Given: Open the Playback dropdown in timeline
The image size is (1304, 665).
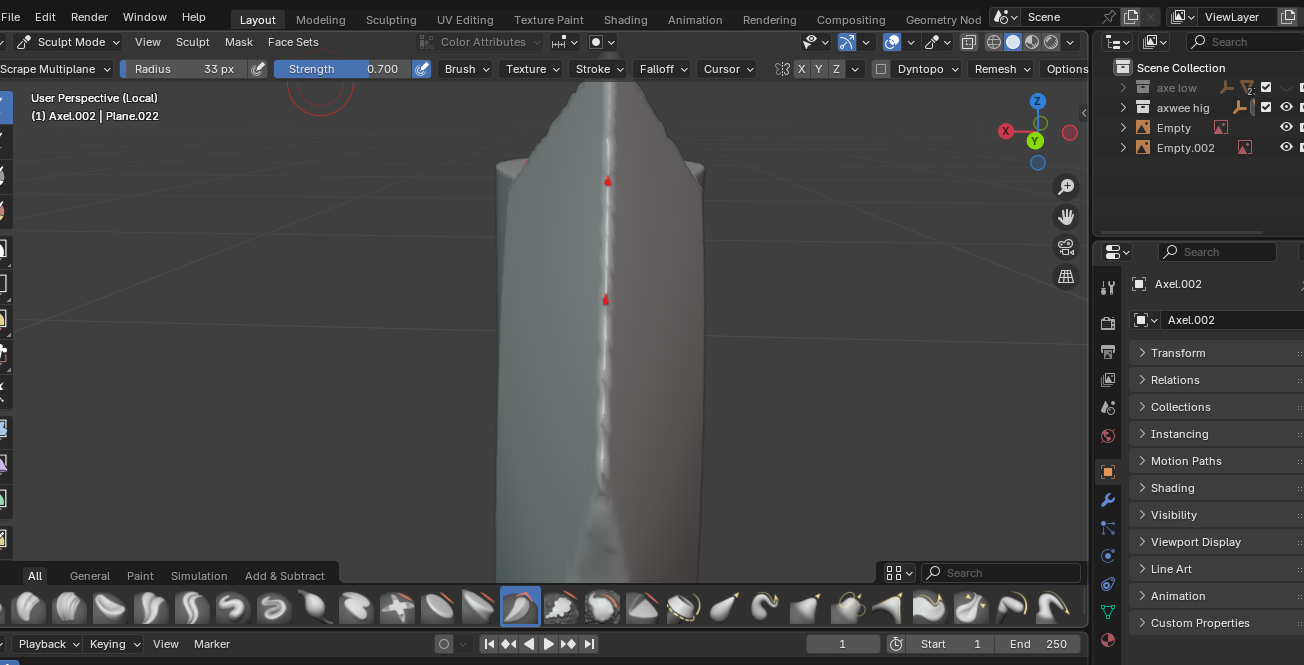Looking at the screenshot, I should point(47,644).
